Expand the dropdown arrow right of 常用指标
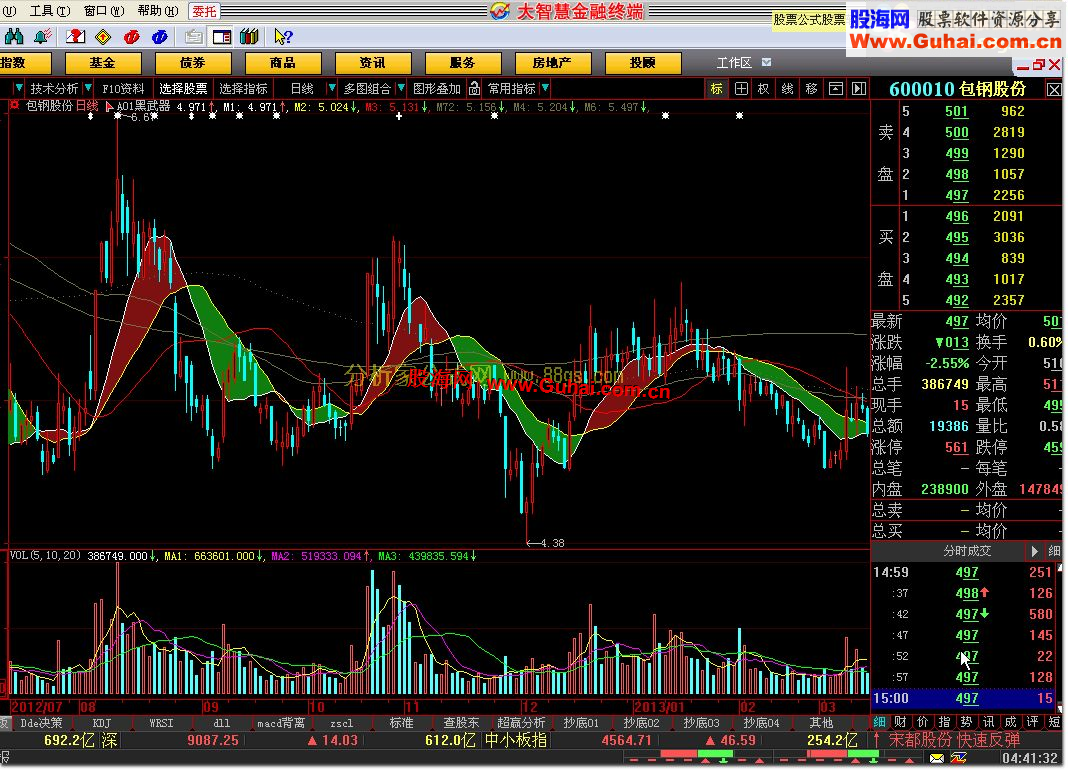1068x770 pixels. click(546, 89)
